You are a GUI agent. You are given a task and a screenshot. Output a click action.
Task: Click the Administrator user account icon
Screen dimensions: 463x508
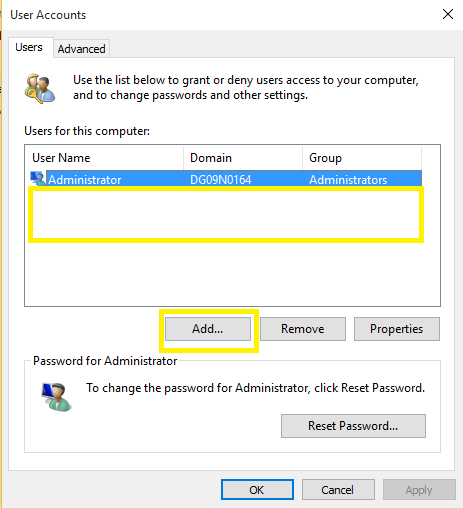38,179
